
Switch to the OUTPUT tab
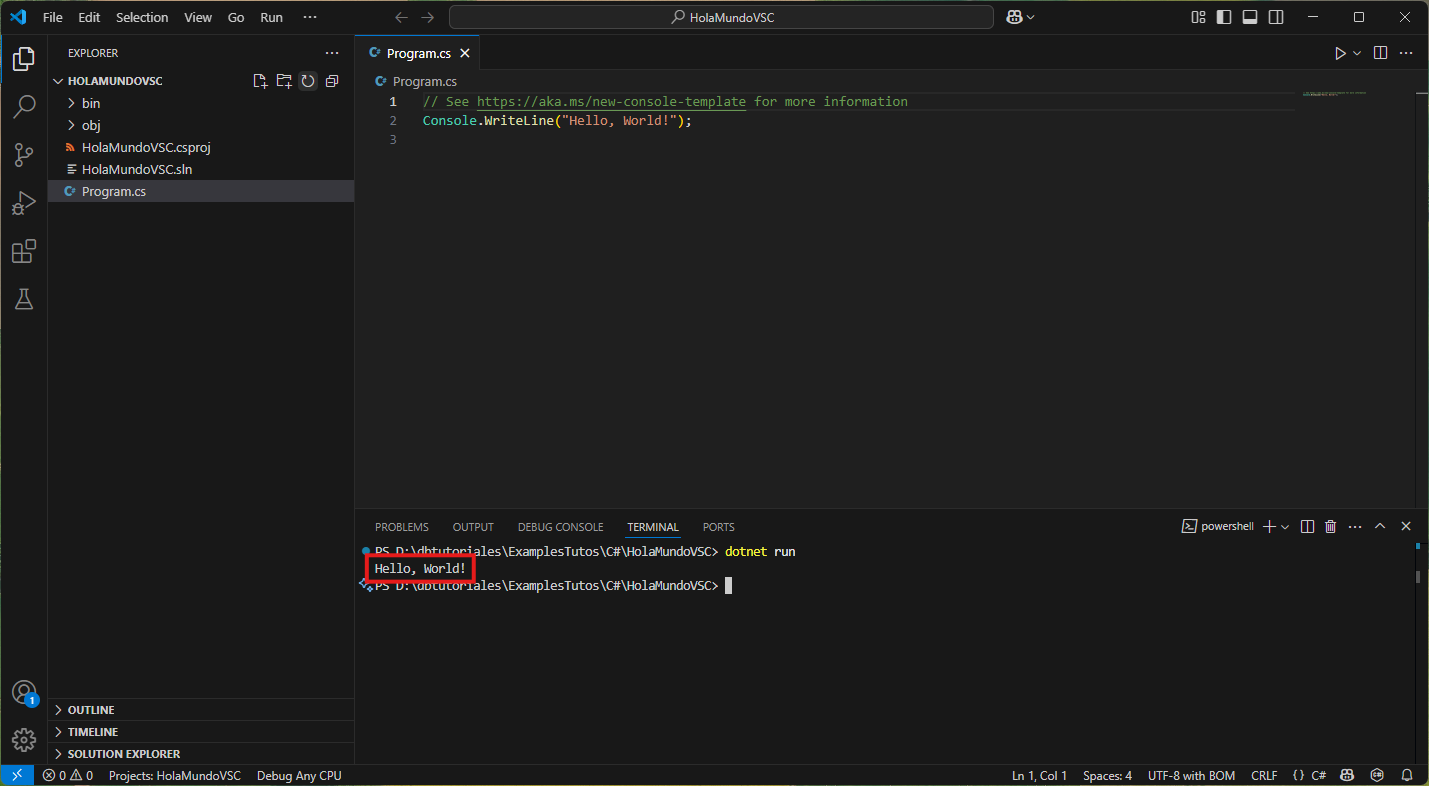473,527
